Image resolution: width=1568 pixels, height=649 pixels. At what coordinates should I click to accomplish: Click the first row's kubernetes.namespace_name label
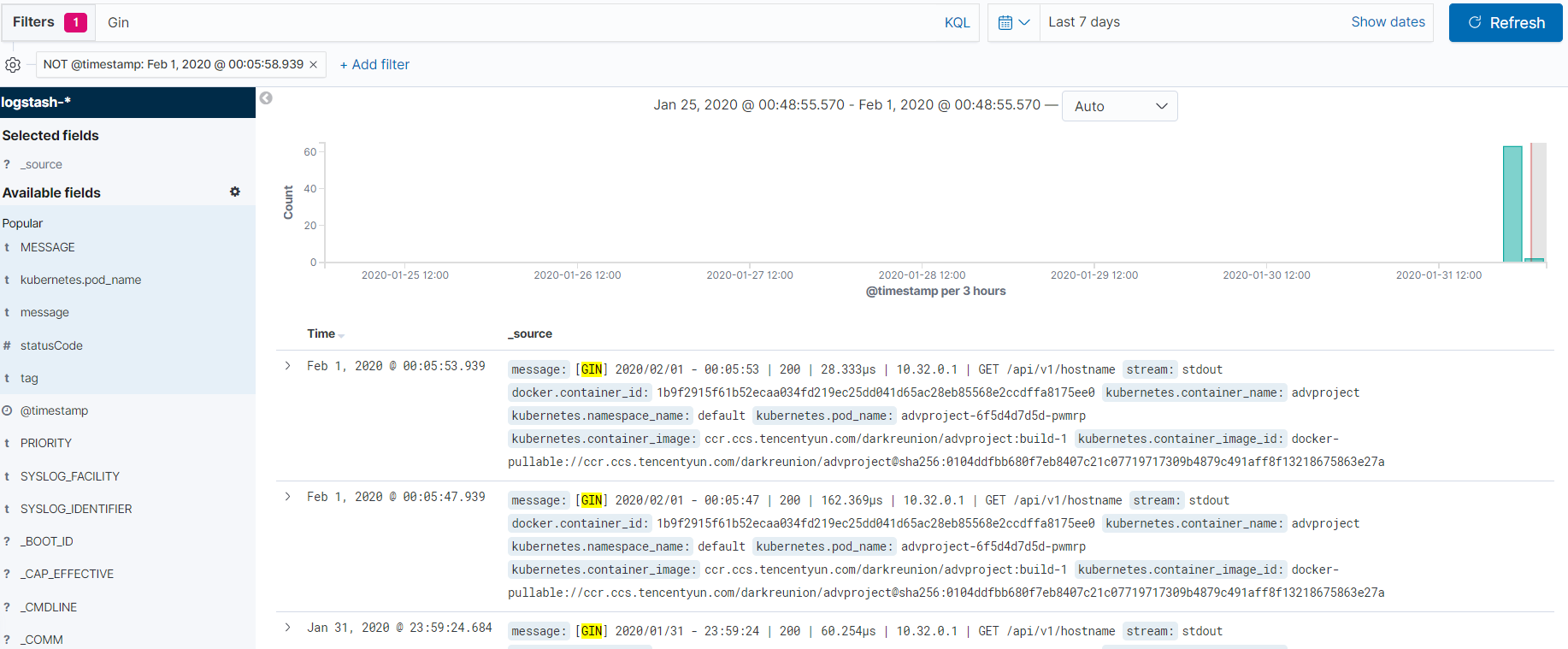pyautogui.click(x=600, y=416)
